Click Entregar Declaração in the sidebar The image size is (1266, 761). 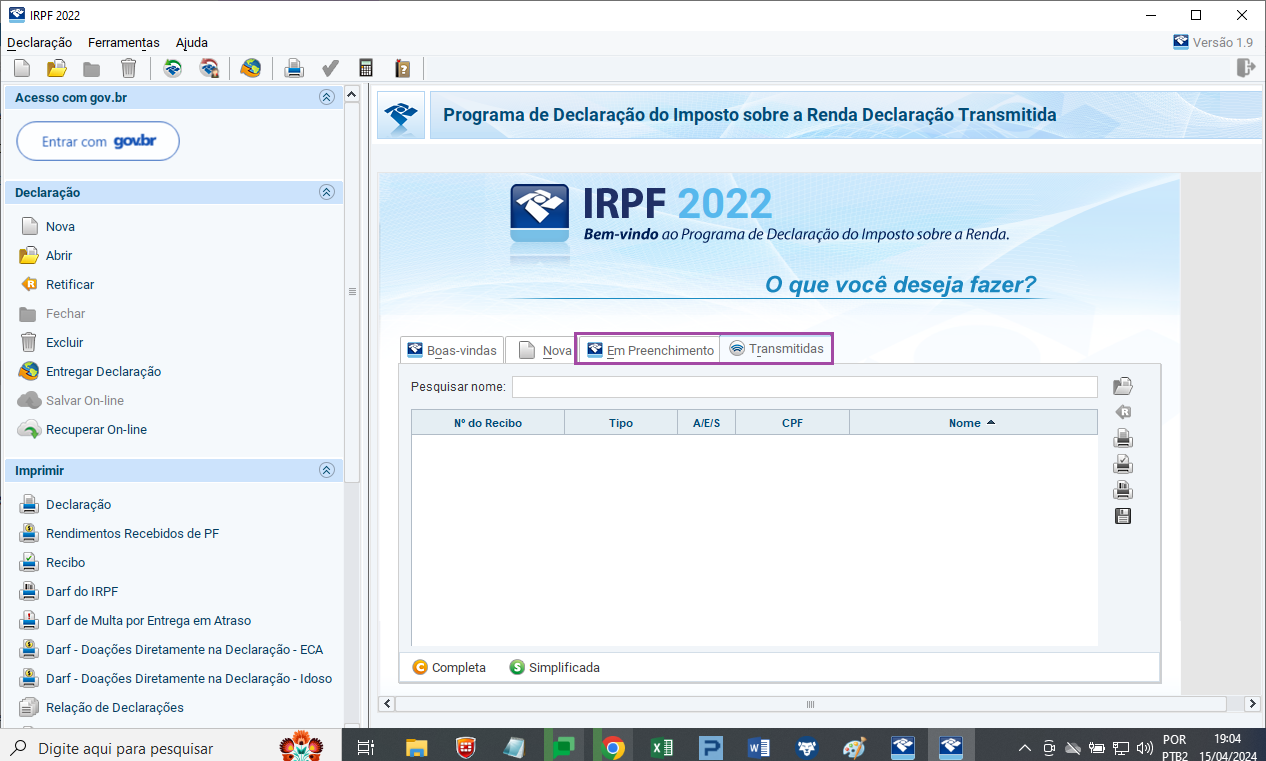tap(103, 372)
